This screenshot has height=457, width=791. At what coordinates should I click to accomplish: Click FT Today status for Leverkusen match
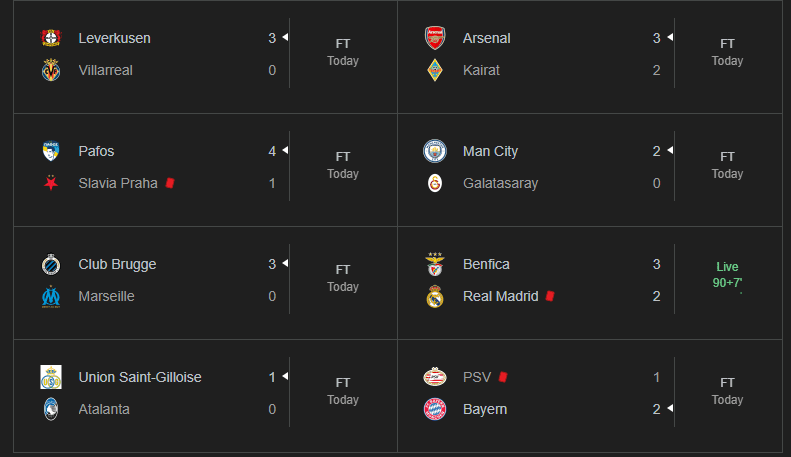343,52
